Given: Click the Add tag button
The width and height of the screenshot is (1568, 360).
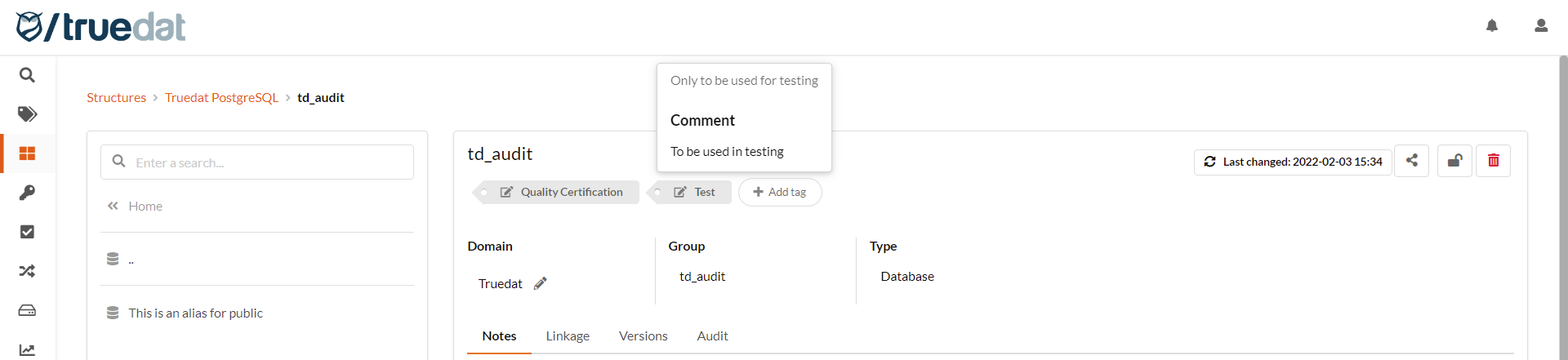Looking at the screenshot, I should click(x=780, y=193).
